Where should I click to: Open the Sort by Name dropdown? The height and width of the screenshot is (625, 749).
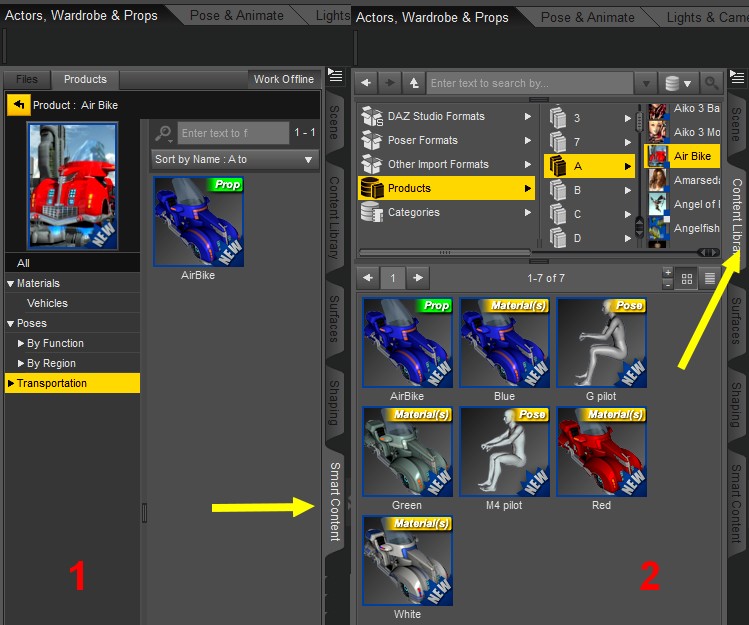(234, 159)
